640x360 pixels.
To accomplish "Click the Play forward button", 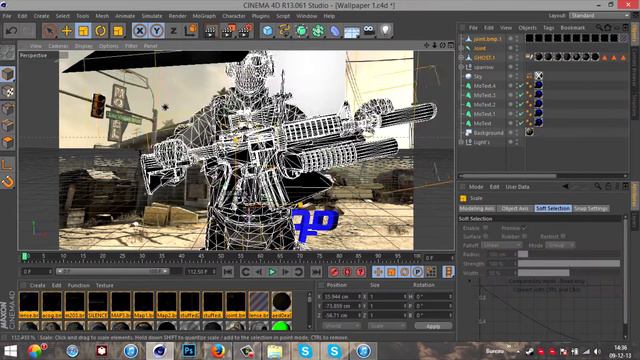I will 272,272.
